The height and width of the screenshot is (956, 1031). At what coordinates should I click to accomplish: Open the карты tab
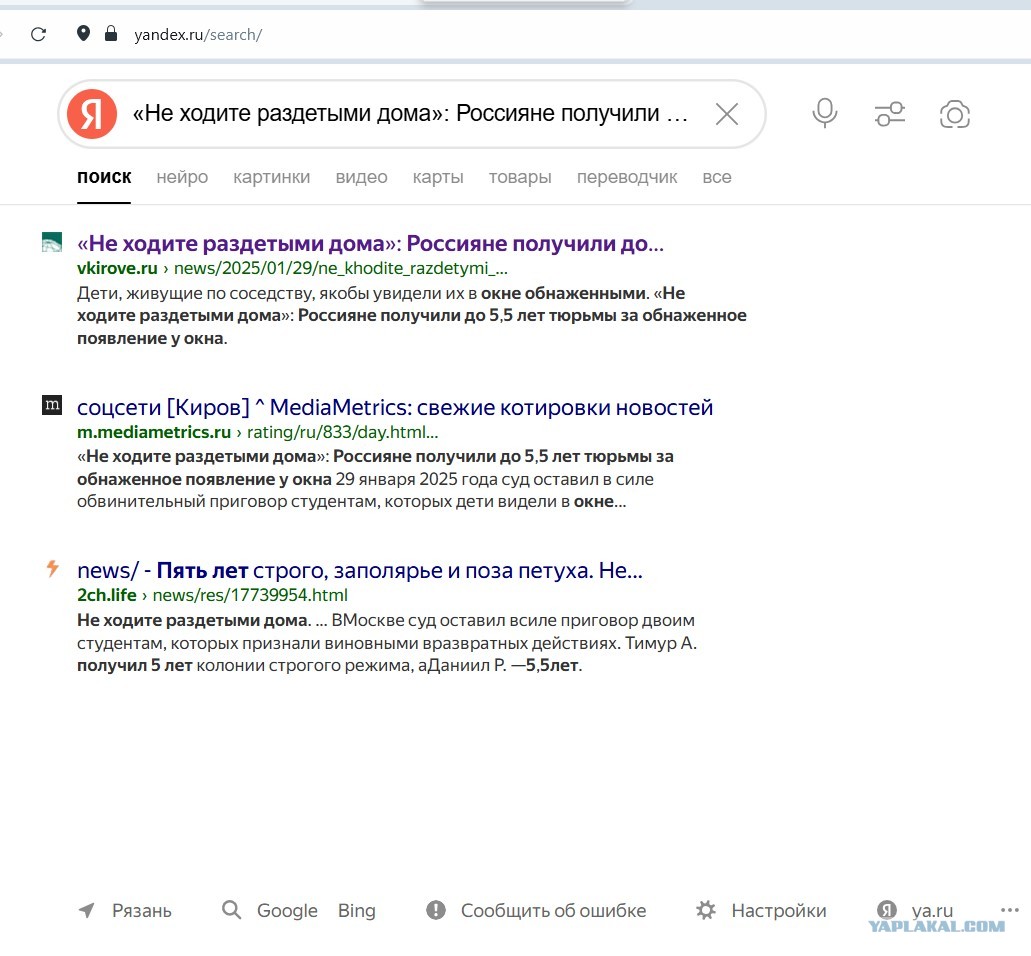[x=438, y=177]
